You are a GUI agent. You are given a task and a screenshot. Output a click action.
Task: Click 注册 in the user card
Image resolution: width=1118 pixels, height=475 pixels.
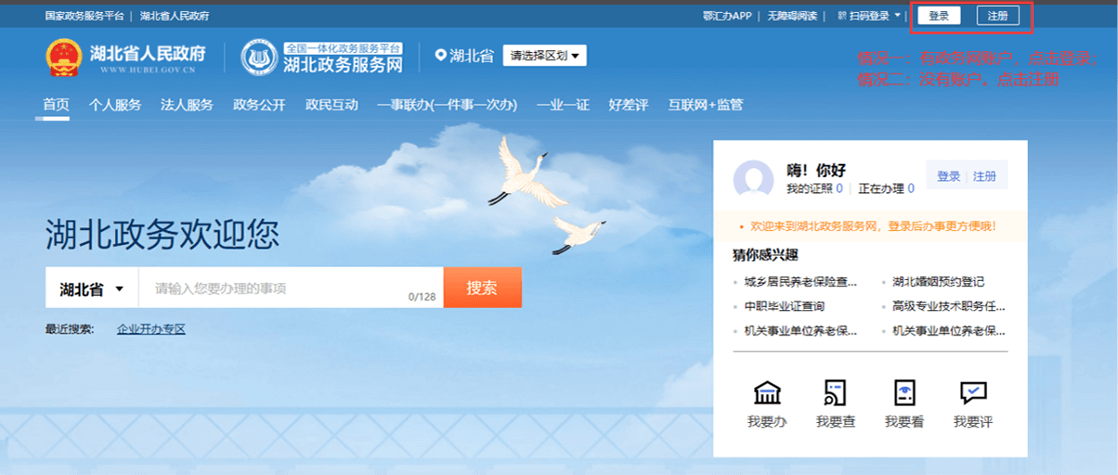985,176
